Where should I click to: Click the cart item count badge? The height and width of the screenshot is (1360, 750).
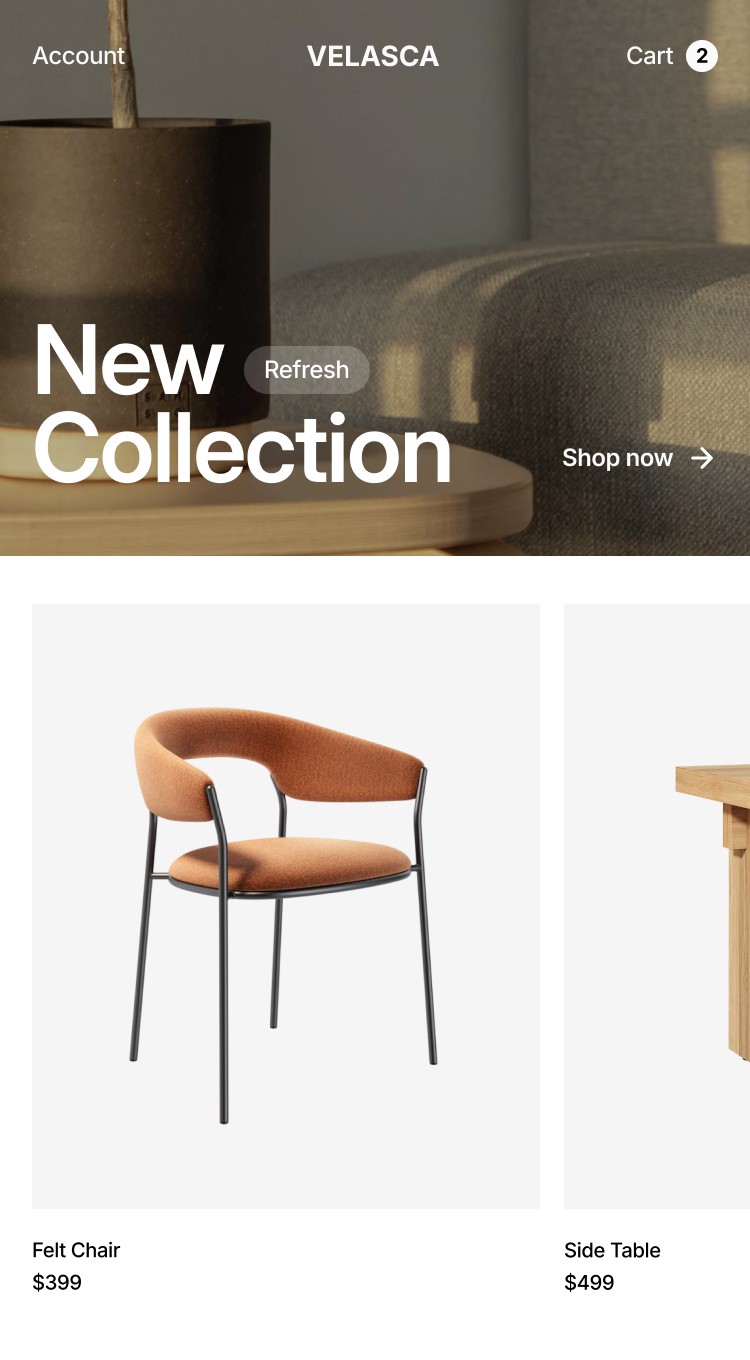[x=702, y=56]
